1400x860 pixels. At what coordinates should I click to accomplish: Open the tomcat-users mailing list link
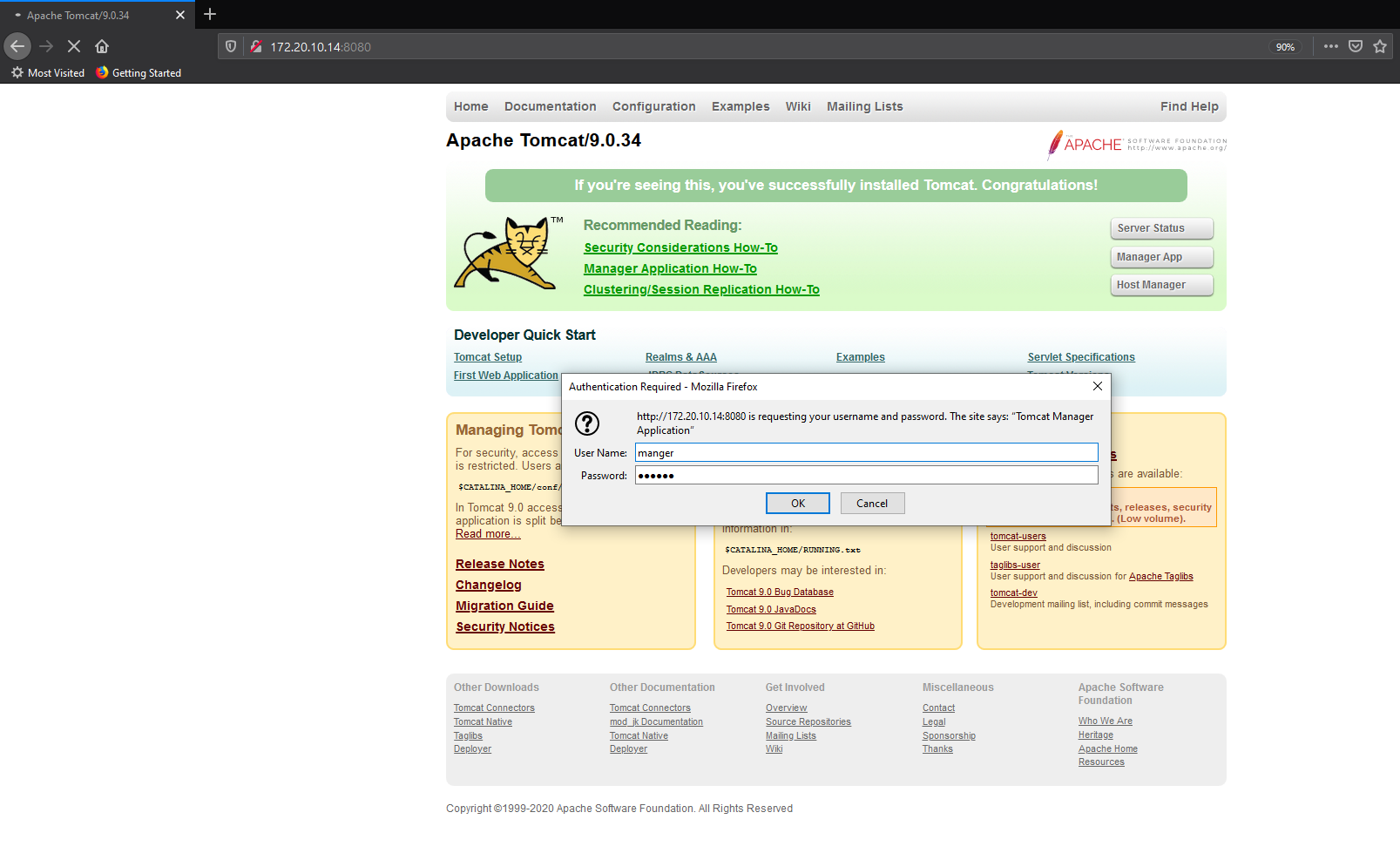pos(1018,537)
